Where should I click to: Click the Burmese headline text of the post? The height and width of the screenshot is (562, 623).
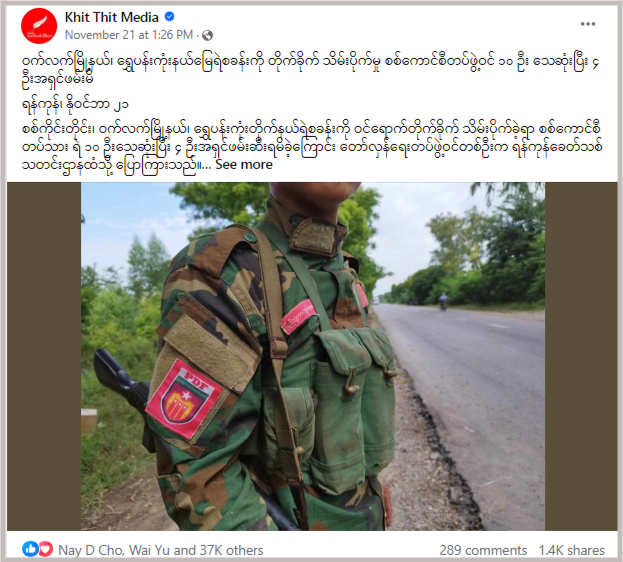pos(310,69)
